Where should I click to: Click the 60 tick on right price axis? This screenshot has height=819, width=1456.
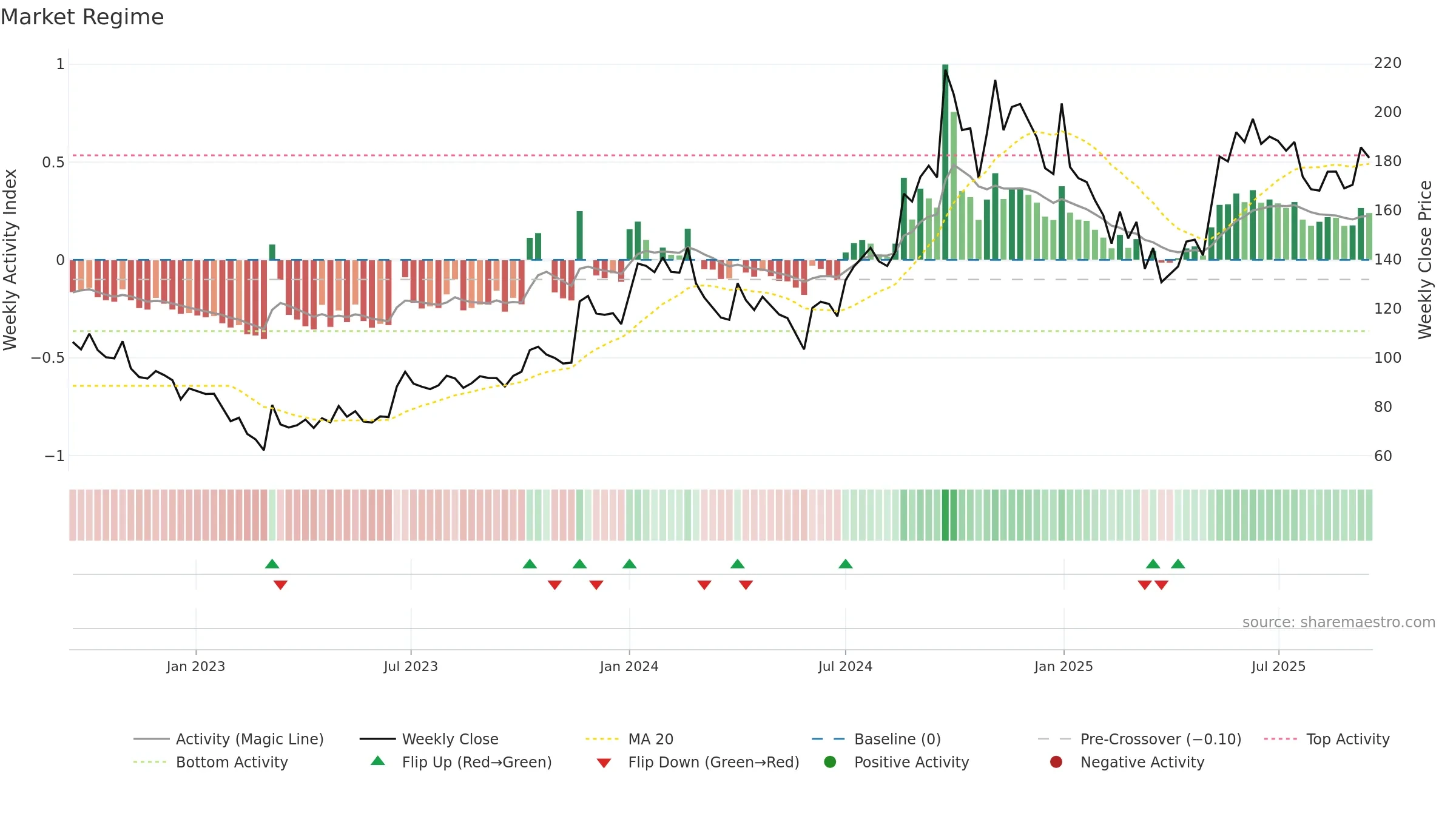tap(1383, 456)
